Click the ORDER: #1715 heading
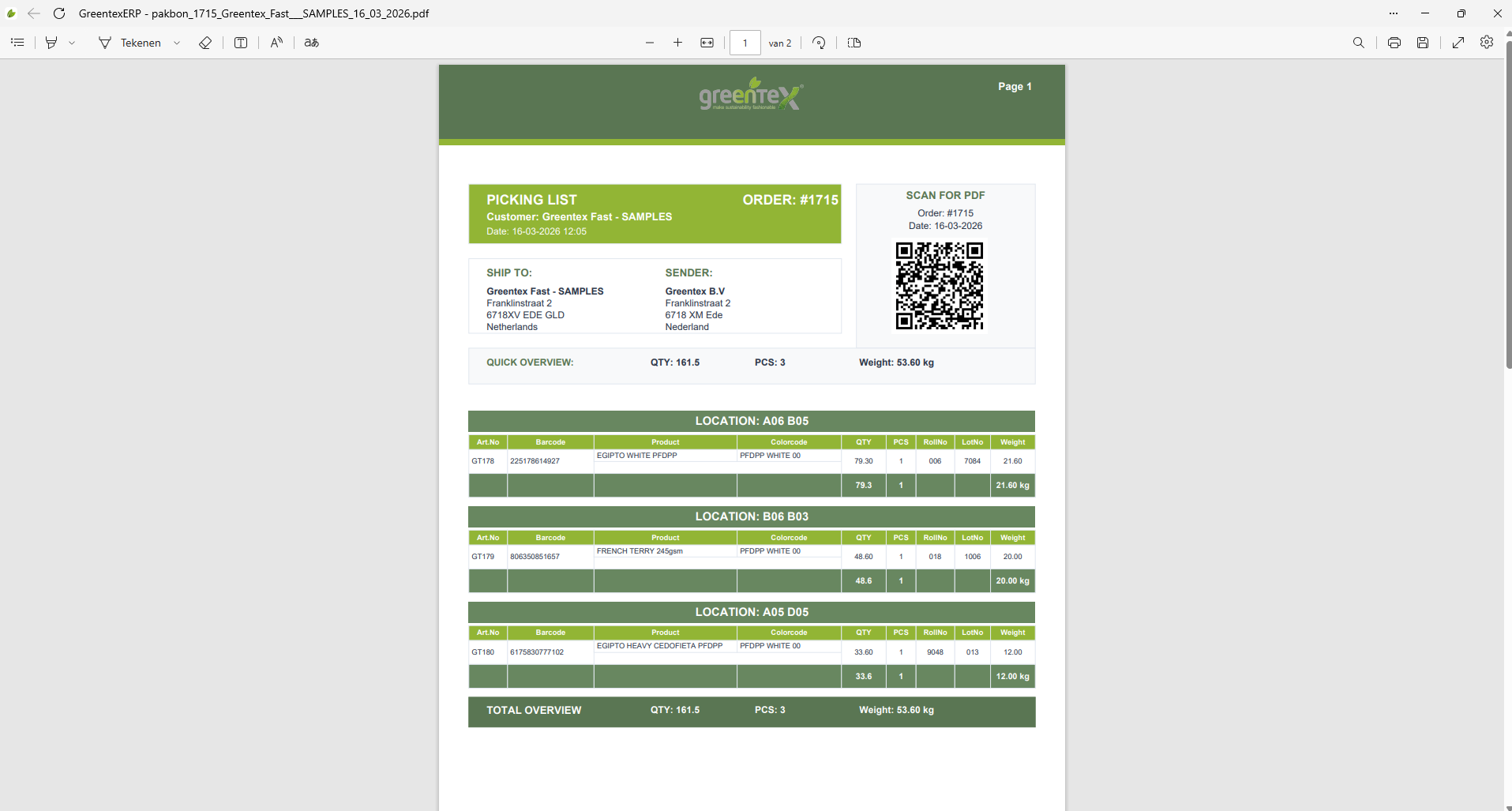The height and width of the screenshot is (811, 1512). (790, 200)
